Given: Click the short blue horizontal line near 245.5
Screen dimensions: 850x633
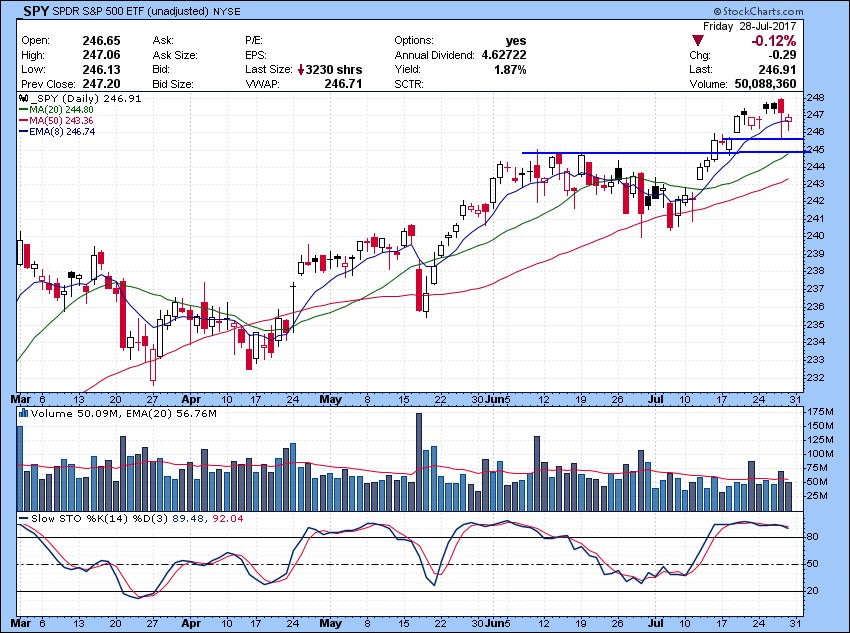Looking at the screenshot, I should (x=763, y=139).
